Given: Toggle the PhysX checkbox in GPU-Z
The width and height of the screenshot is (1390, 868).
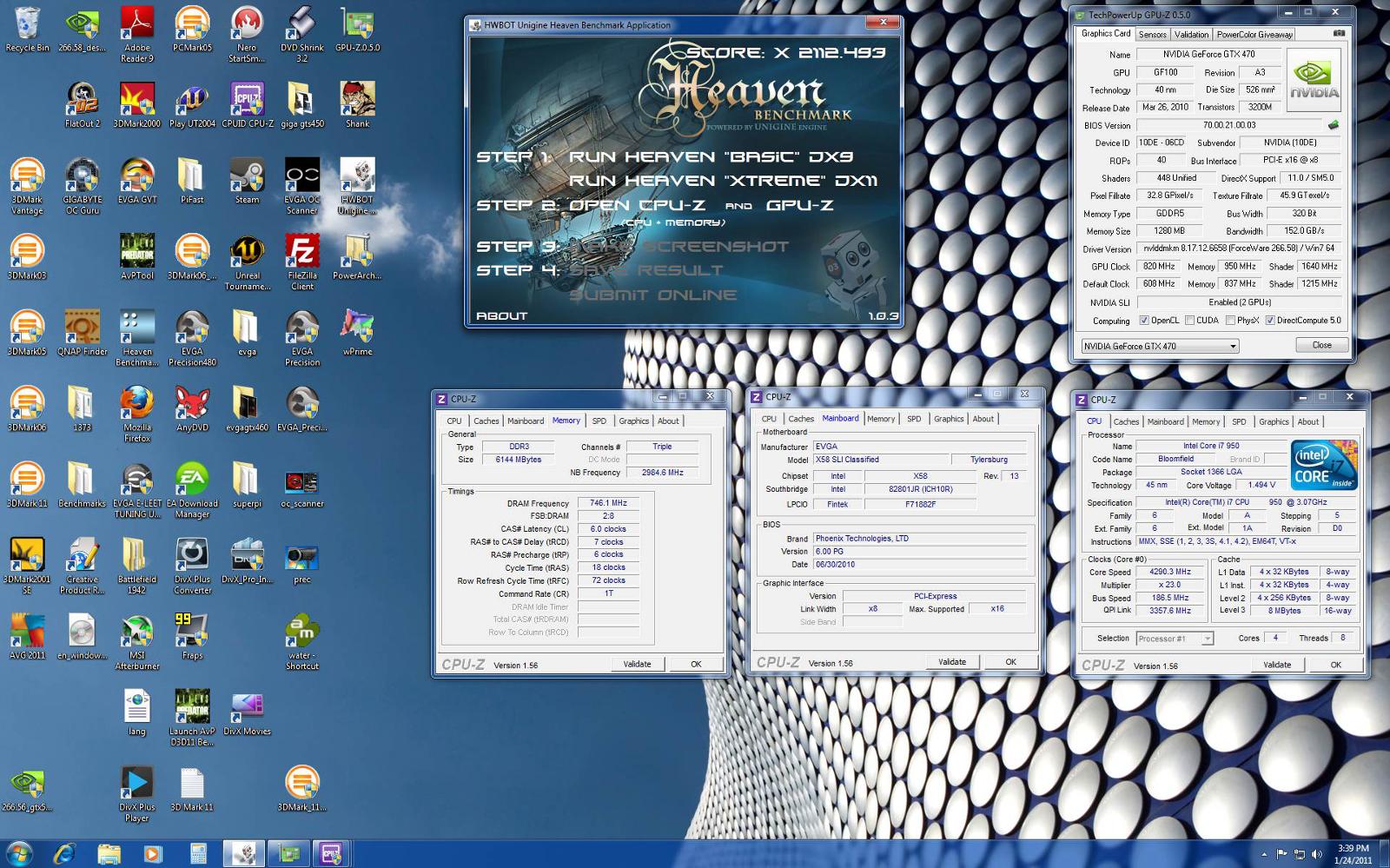Looking at the screenshot, I should coord(1230,321).
